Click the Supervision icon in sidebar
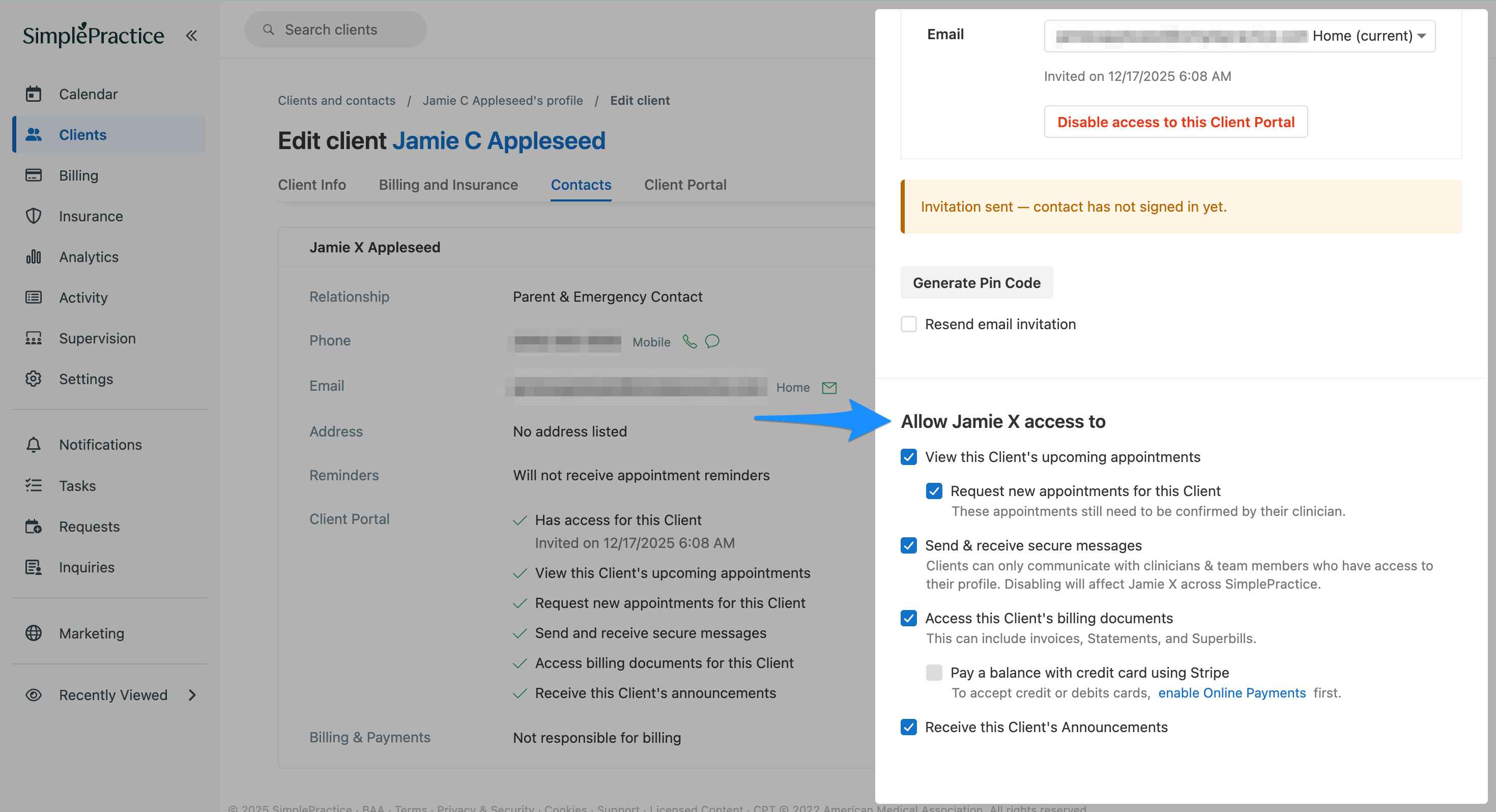The image size is (1496, 812). click(x=34, y=338)
